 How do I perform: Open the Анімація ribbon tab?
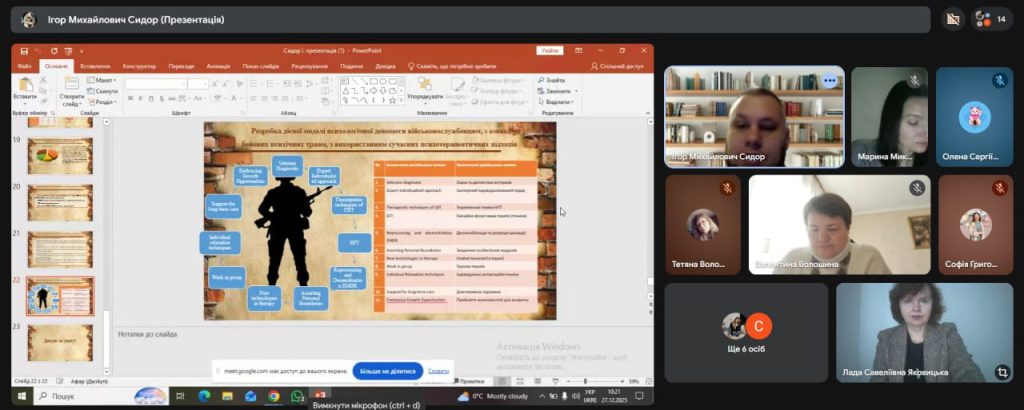click(218, 66)
